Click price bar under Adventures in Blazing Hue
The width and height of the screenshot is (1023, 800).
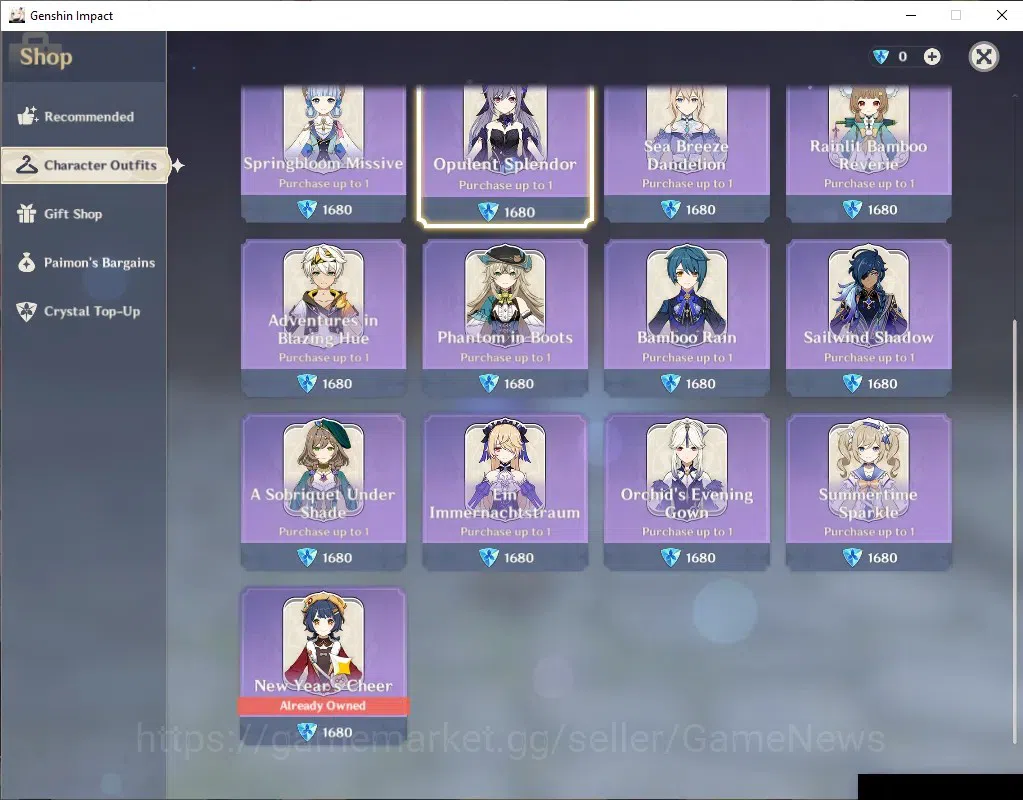coord(324,384)
